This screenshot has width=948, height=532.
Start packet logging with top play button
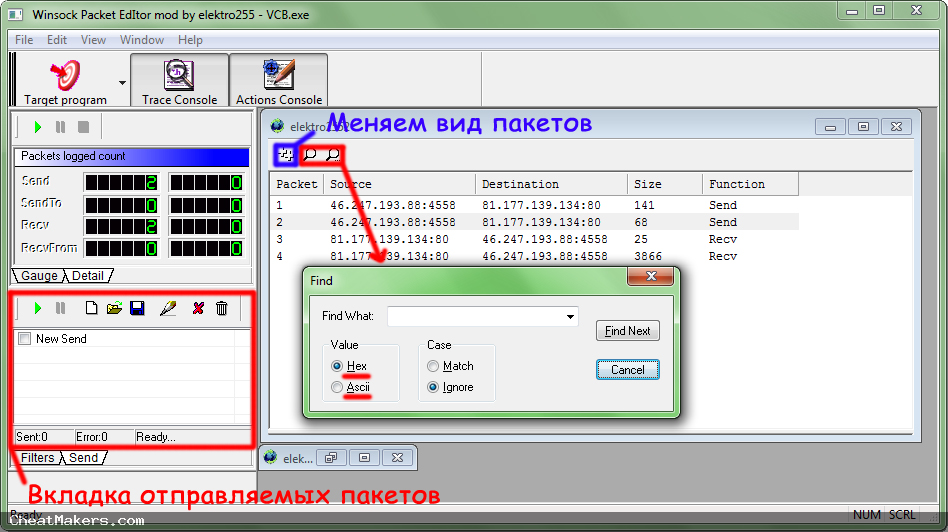pyautogui.click(x=37, y=127)
